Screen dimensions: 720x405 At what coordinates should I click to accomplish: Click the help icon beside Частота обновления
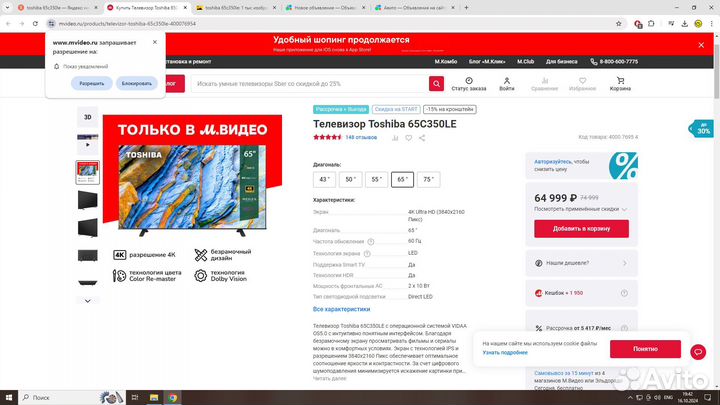[x=371, y=242]
